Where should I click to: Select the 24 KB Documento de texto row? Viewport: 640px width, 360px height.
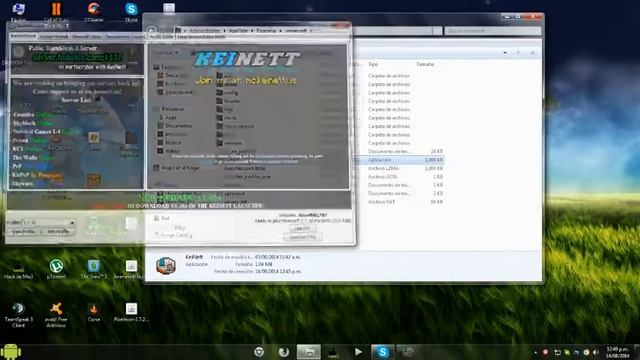(x=399, y=151)
